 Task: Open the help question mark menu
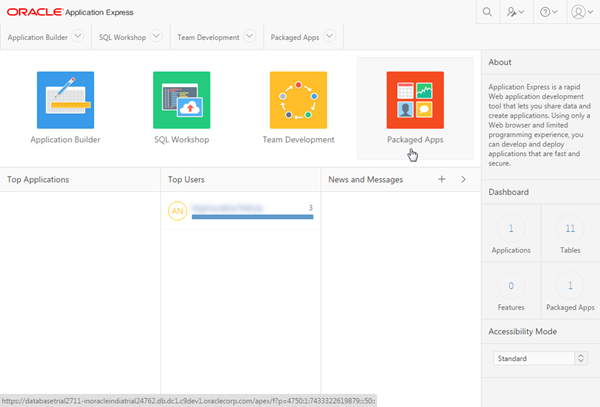point(548,12)
